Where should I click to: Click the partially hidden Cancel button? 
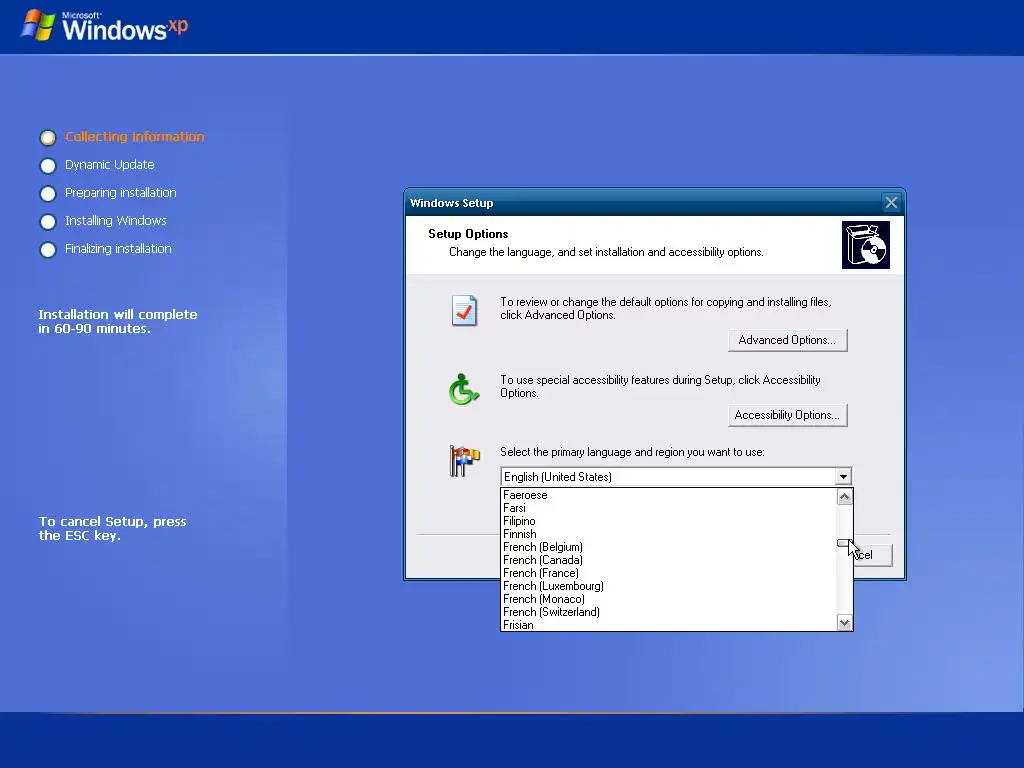tap(873, 555)
